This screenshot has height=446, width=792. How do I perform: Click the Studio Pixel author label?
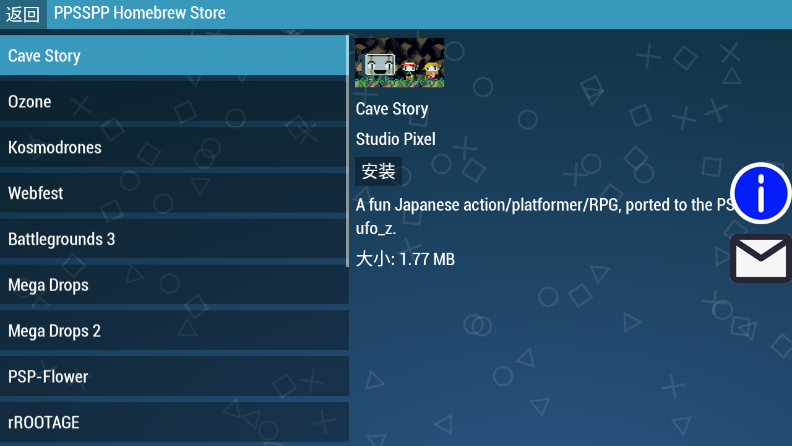point(395,139)
